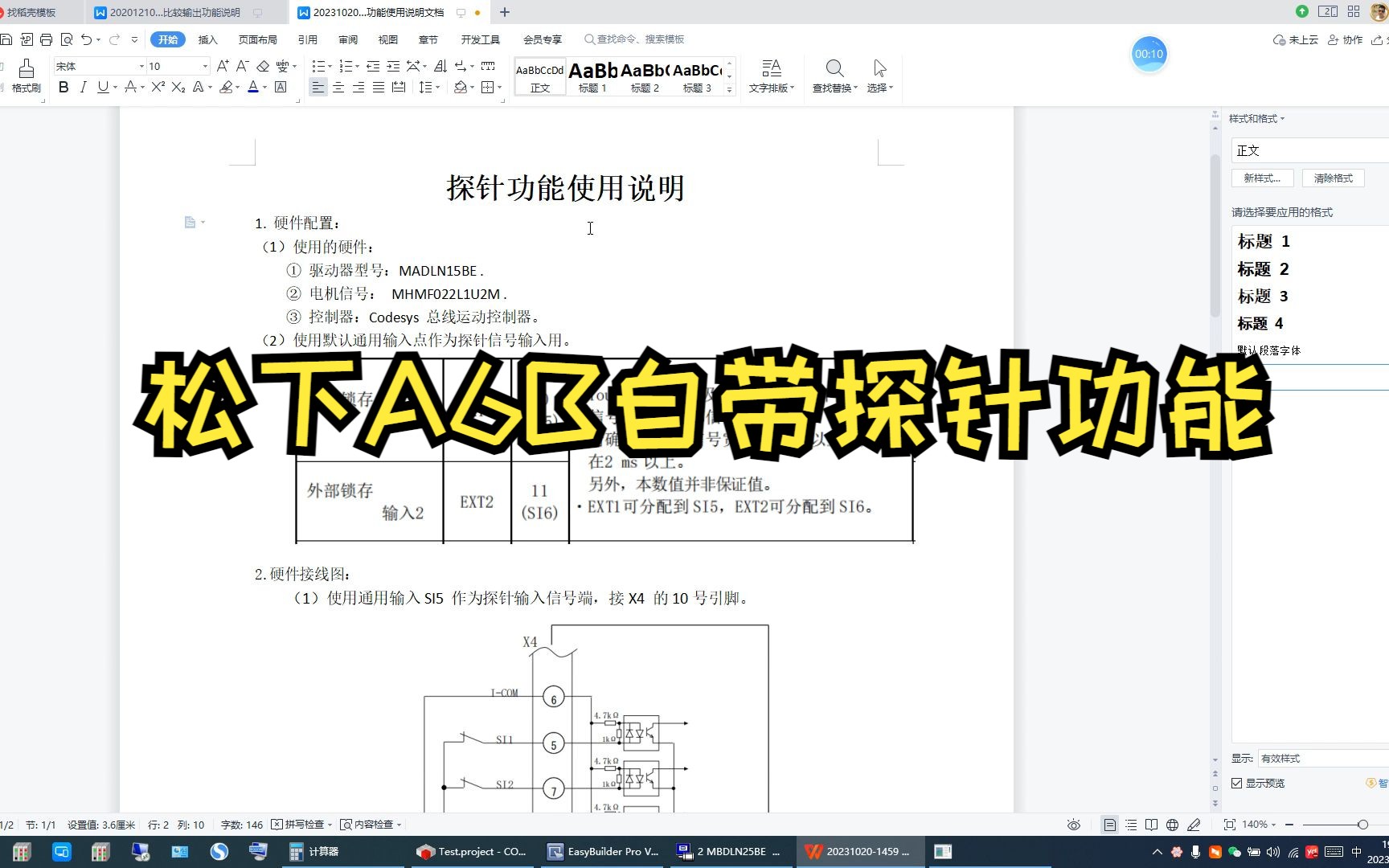Screen dimensions: 1389x868
Task: Open the font color dropdown arrow
Action: click(264, 87)
